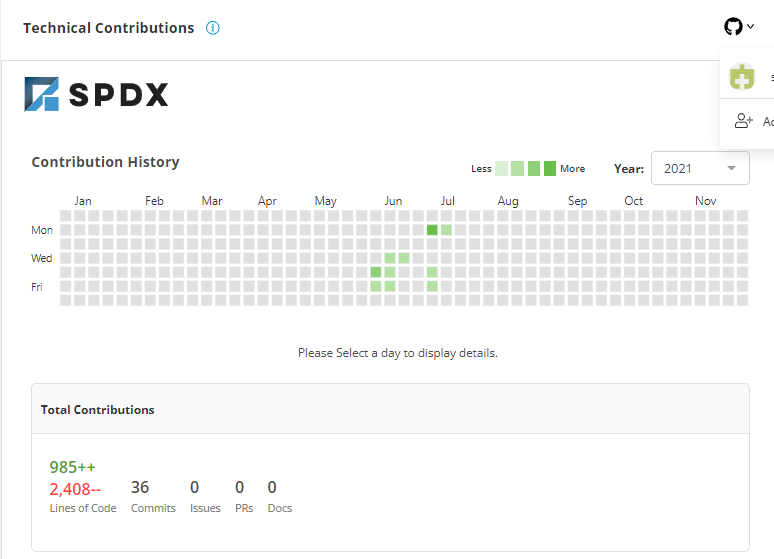
Task: Collapse the GitHub account chevron
Action: 751,27
